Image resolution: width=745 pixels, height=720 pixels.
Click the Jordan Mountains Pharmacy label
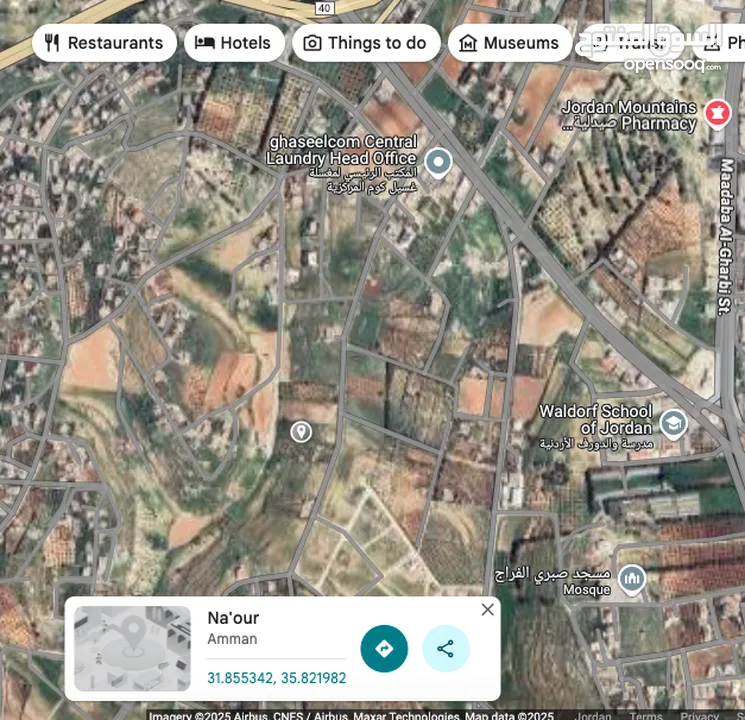click(x=629, y=115)
